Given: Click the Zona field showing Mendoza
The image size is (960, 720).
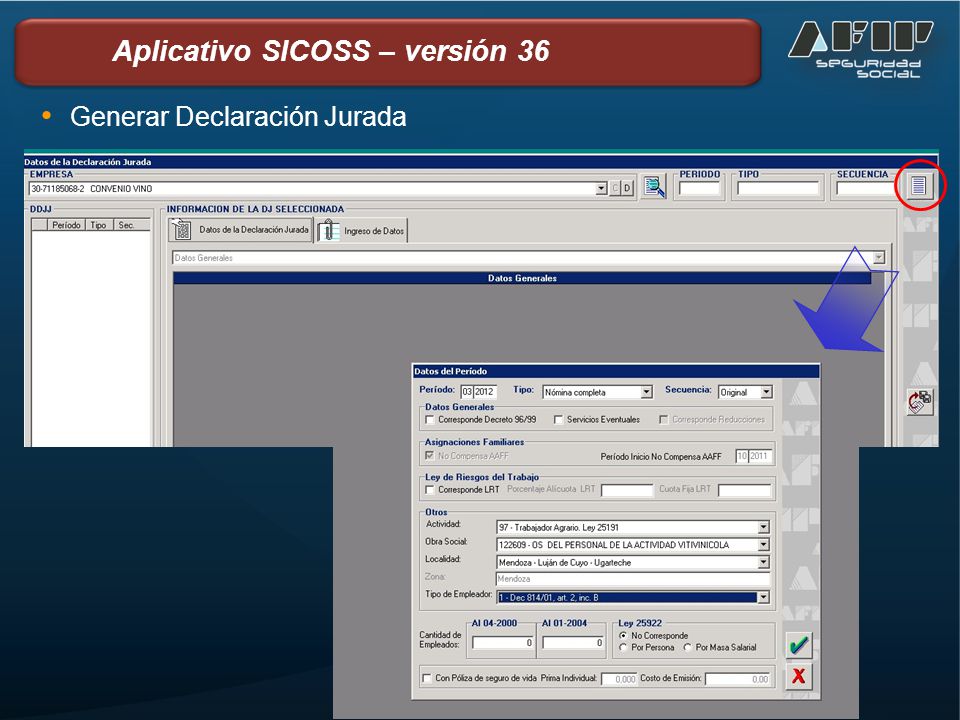Looking at the screenshot, I should coord(633,579).
